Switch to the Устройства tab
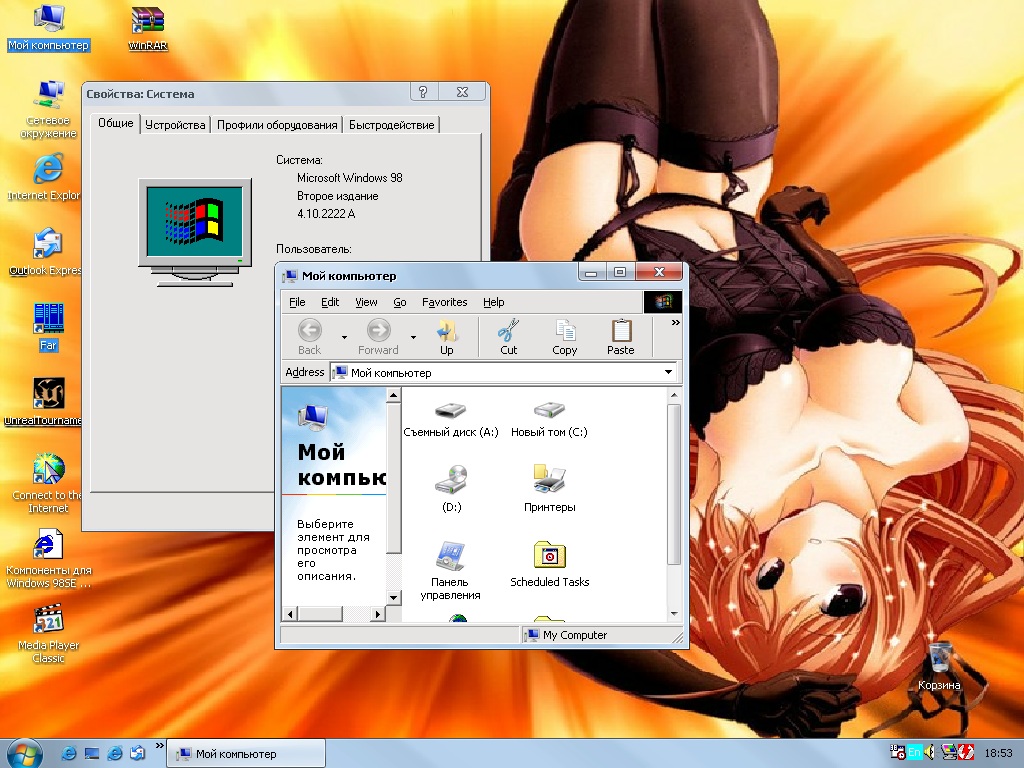Screen dimensions: 1024x768 pyautogui.click(x=175, y=125)
